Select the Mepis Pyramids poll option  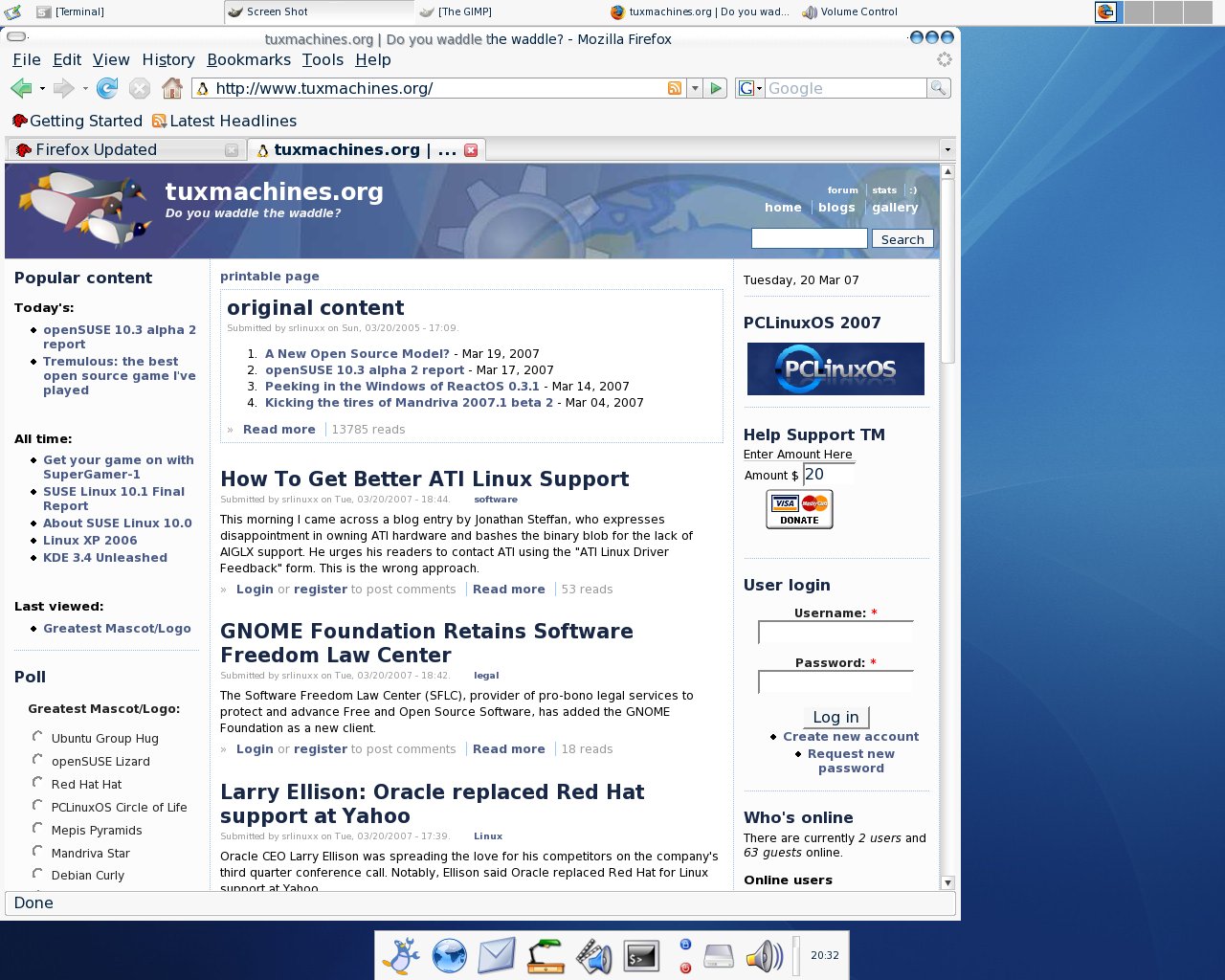tap(37, 829)
